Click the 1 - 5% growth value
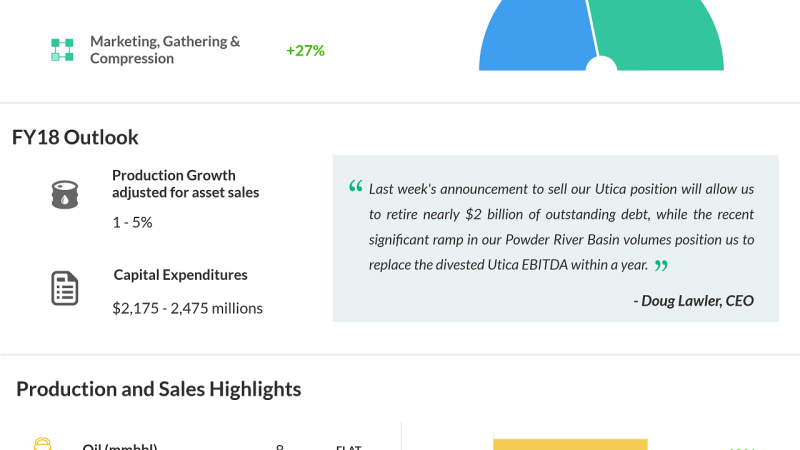Viewport: 800px width, 450px height. coord(132,222)
